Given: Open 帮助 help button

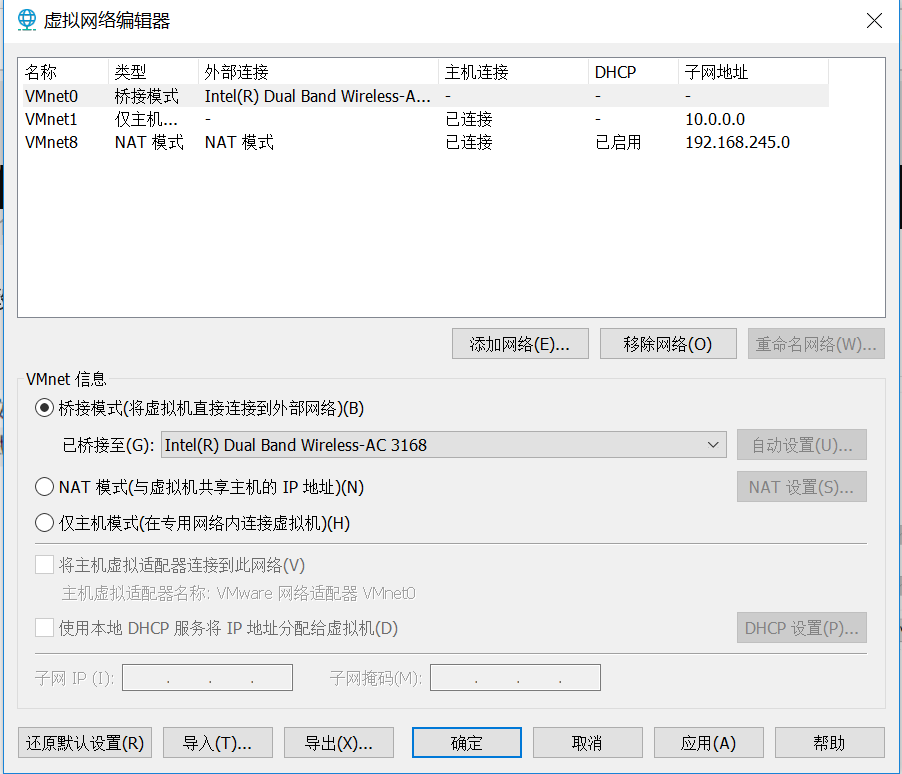Looking at the screenshot, I should (x=830, y=743).
